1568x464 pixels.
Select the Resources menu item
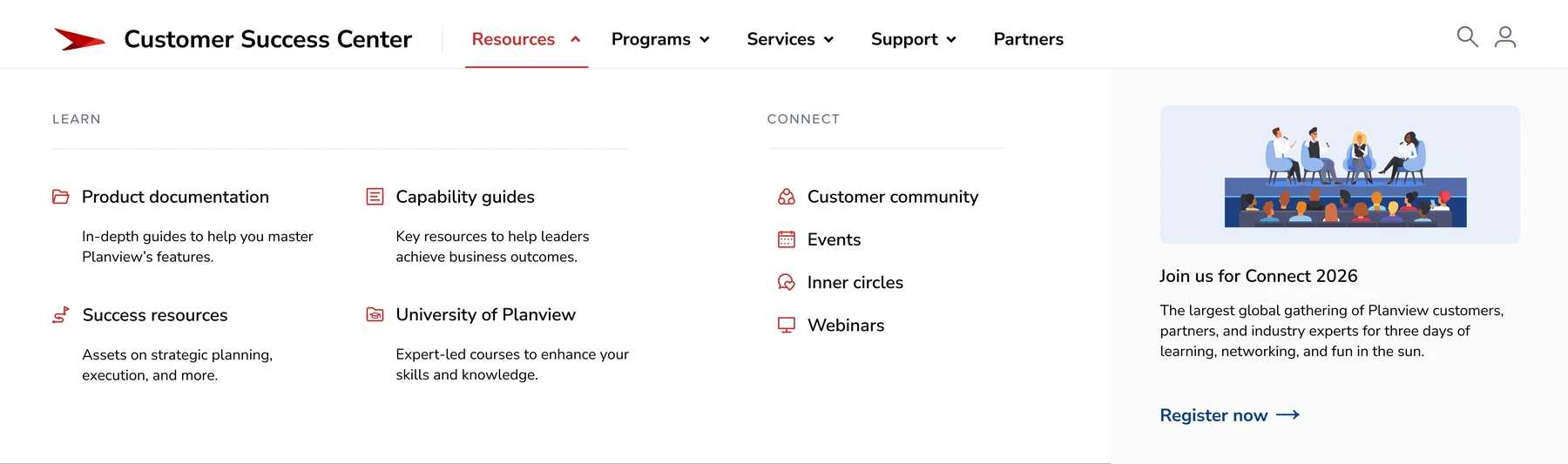pos(513,39)
